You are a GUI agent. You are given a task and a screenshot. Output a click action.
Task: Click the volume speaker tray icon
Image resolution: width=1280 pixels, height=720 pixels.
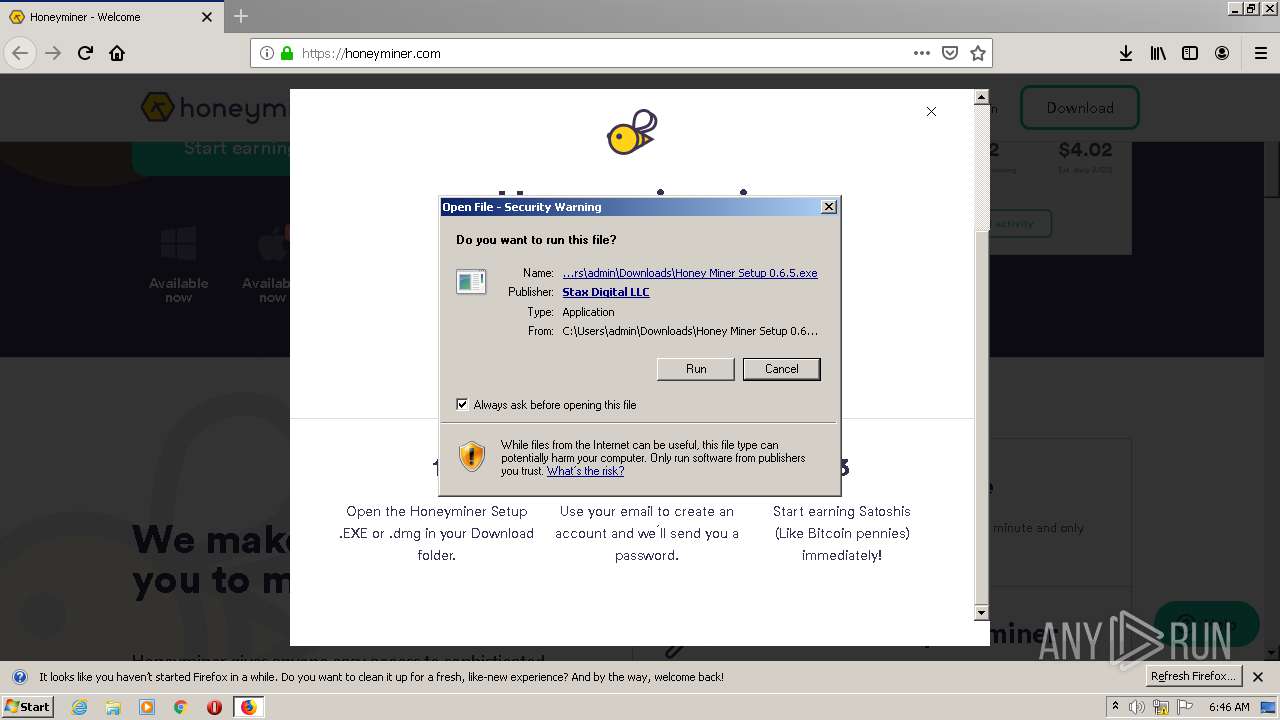pyautogui.click(x=1137, y=707)
